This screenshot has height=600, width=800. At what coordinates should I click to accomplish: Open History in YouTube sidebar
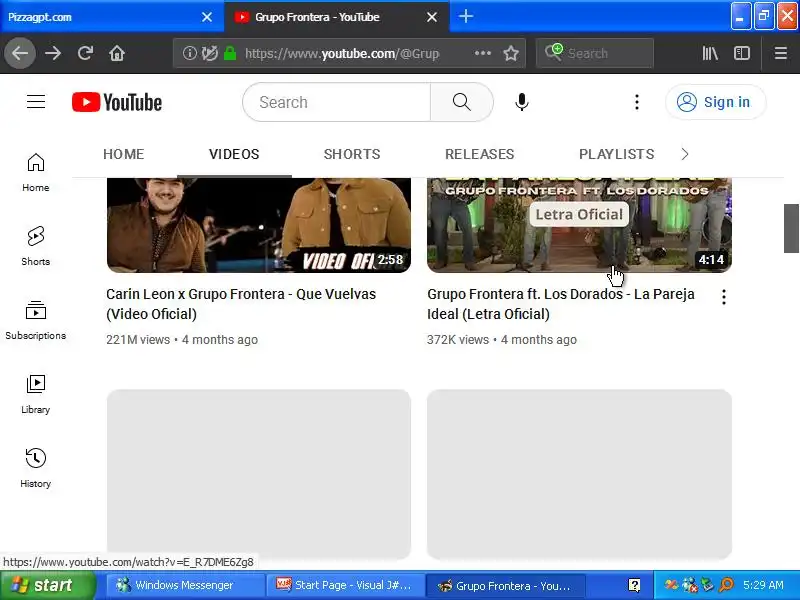[36, 468]
